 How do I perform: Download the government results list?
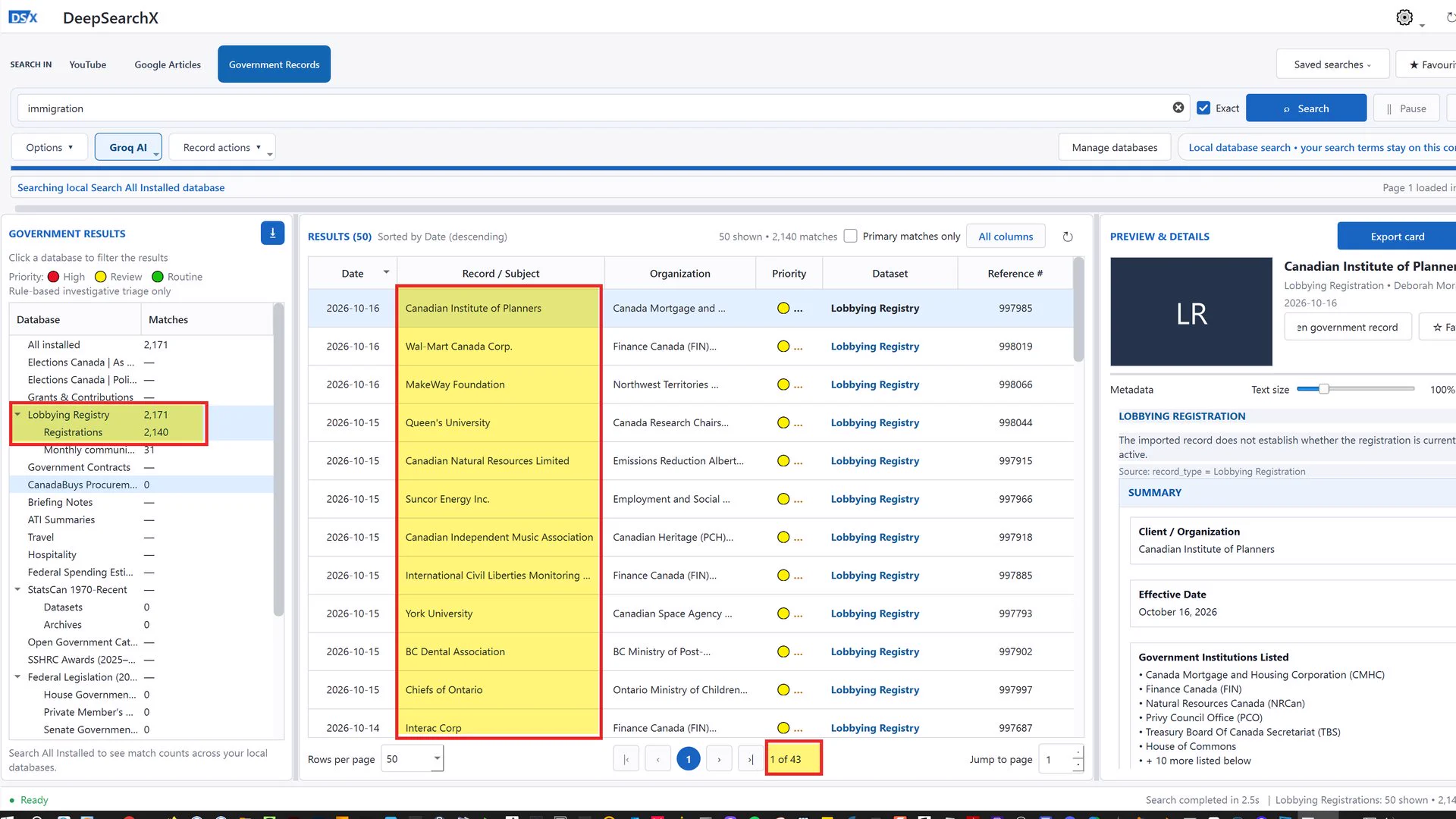272,234
